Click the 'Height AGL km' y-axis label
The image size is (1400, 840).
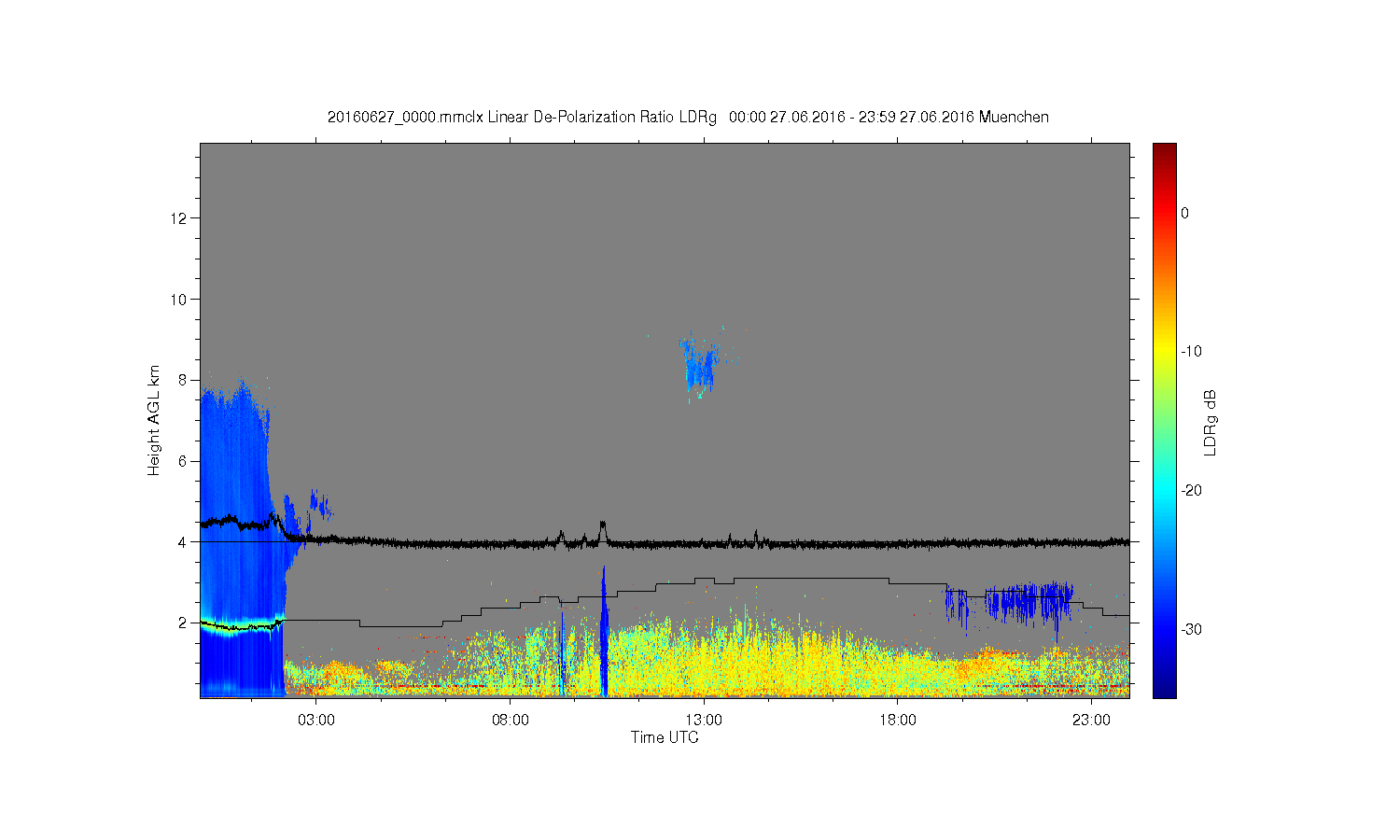(x=154, y=420)
